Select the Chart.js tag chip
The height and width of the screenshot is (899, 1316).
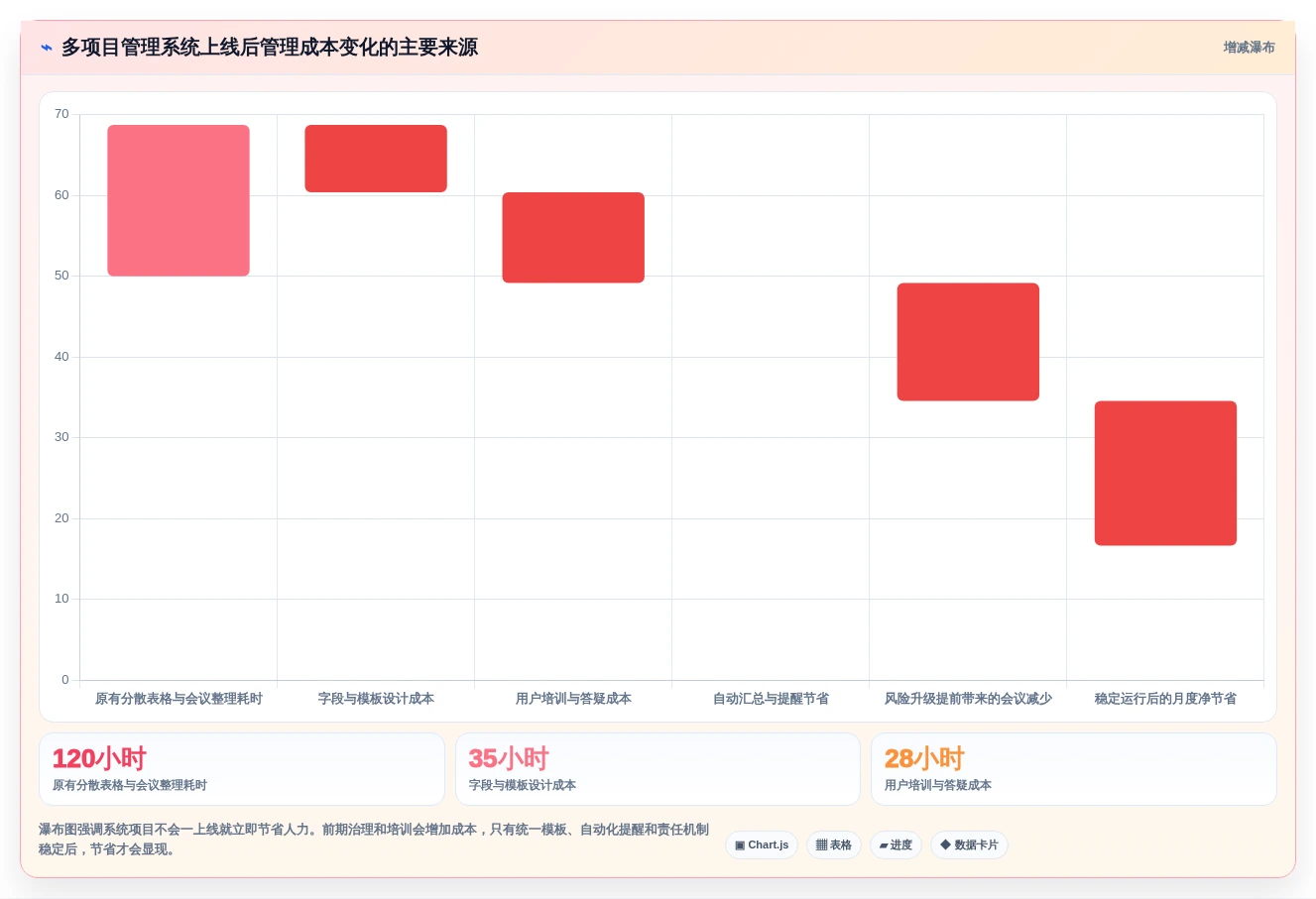point(762,845)
